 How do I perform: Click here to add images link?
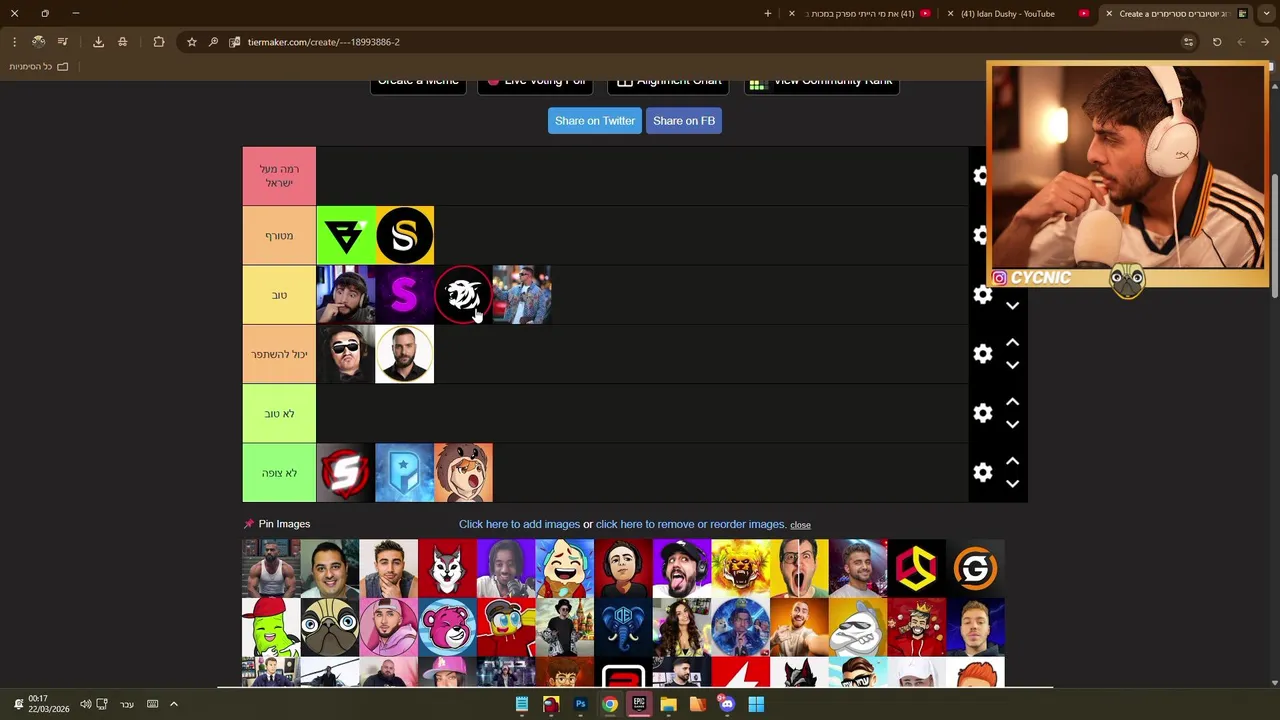click(x=519, y=524)
